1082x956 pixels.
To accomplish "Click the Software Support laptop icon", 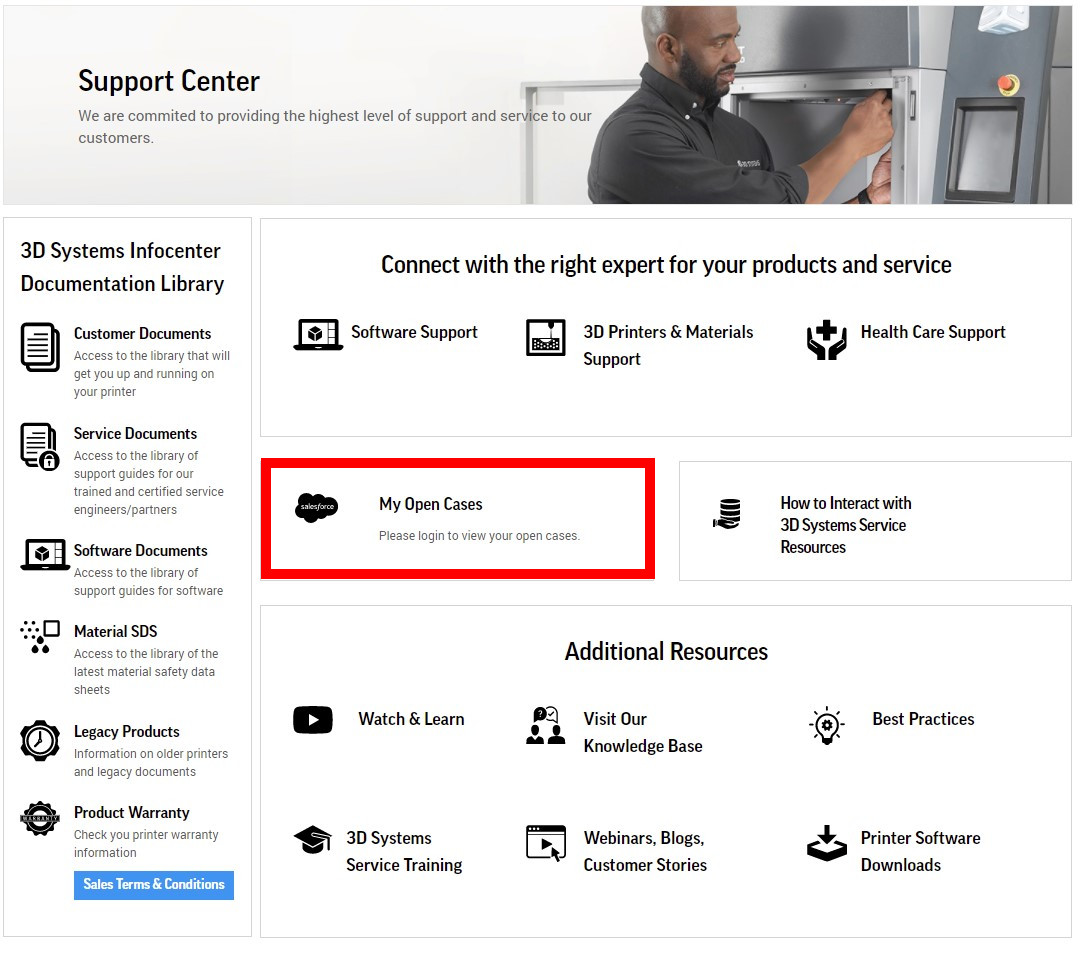I will (x=318, y=334).
